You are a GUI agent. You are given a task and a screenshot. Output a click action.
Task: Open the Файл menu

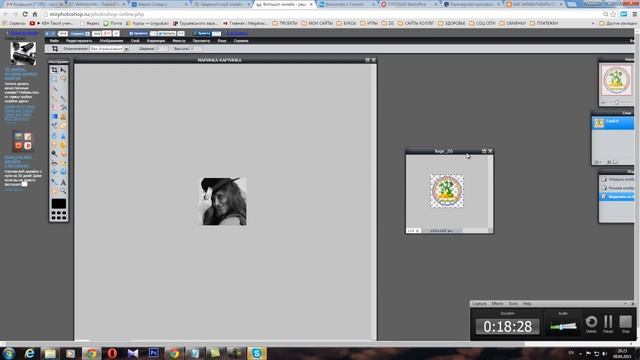tap(54, 41)
